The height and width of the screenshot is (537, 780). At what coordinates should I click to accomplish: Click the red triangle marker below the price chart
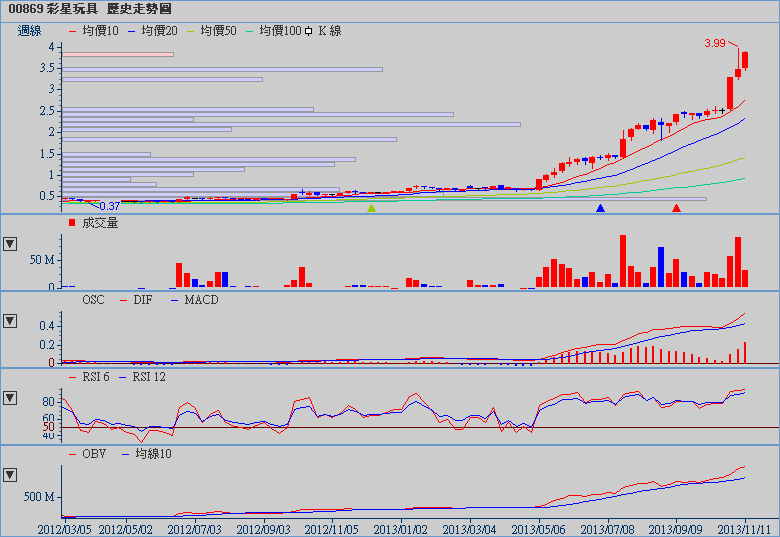(x=676, y=208)
